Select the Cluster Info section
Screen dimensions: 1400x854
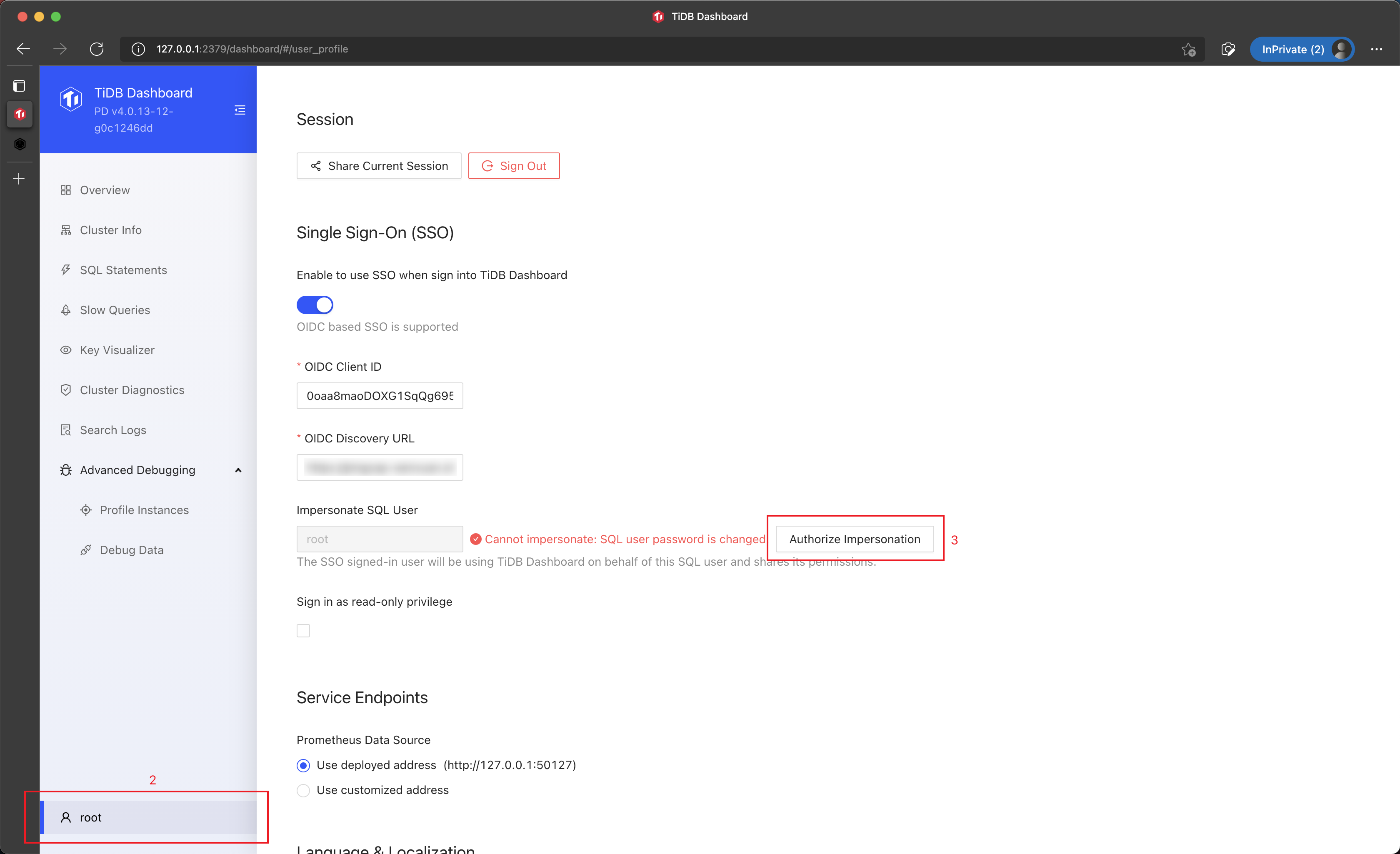pos(110,230)
